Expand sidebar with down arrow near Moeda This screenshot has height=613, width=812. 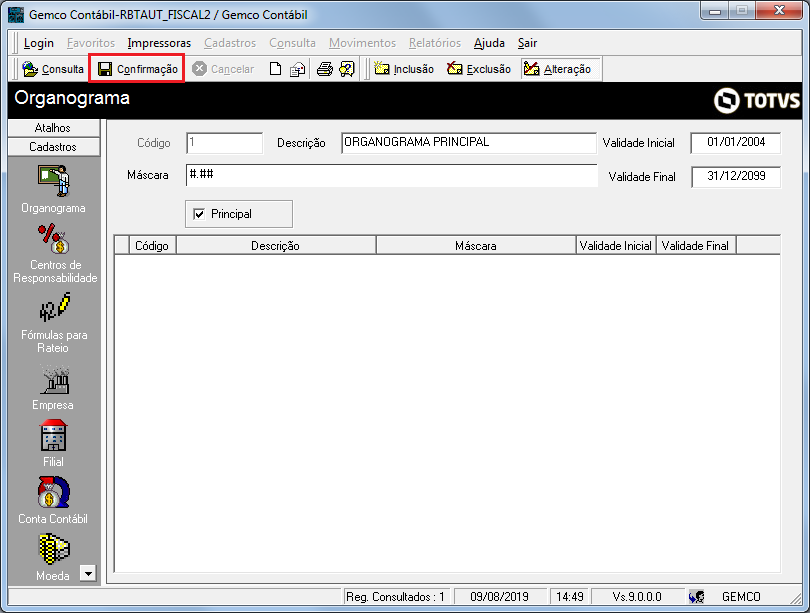point(88,573)
